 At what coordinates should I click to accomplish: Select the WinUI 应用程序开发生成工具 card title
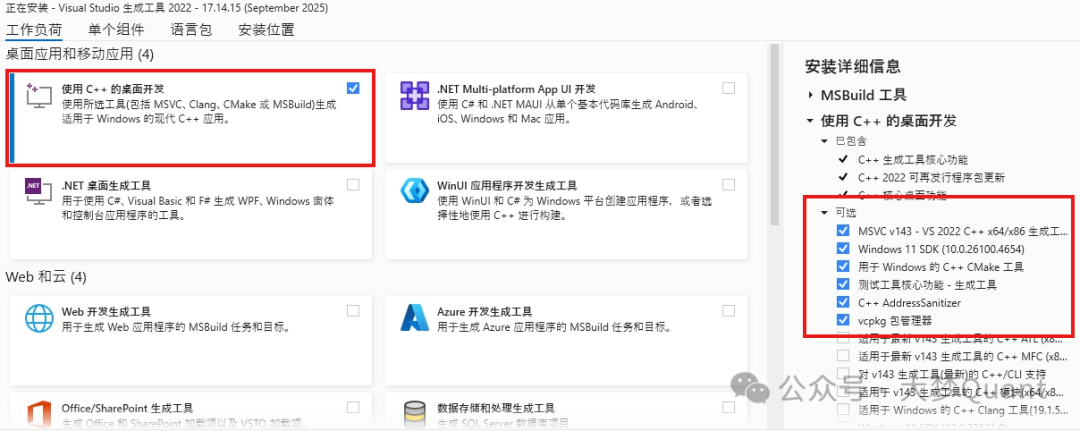pos(507,186)
